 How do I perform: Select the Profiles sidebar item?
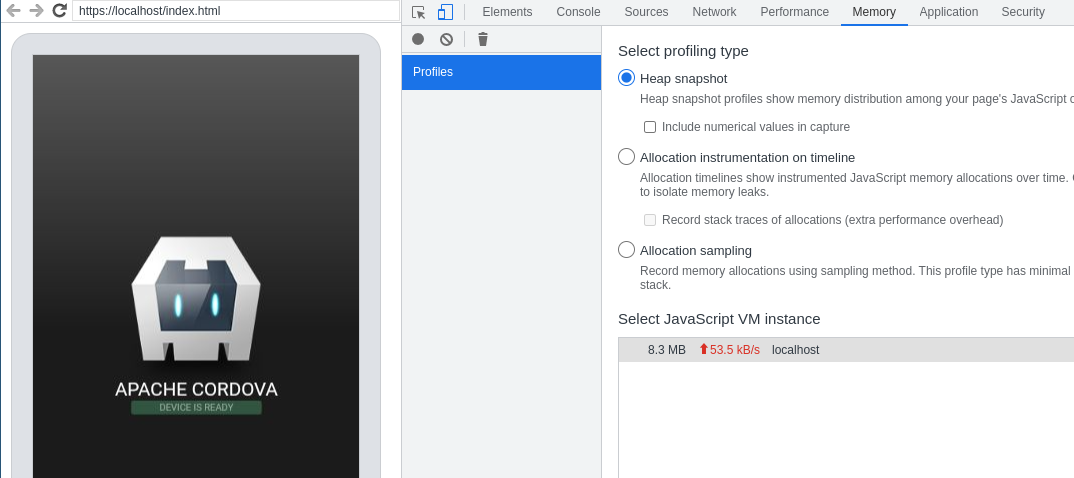(x=501, y=72)
